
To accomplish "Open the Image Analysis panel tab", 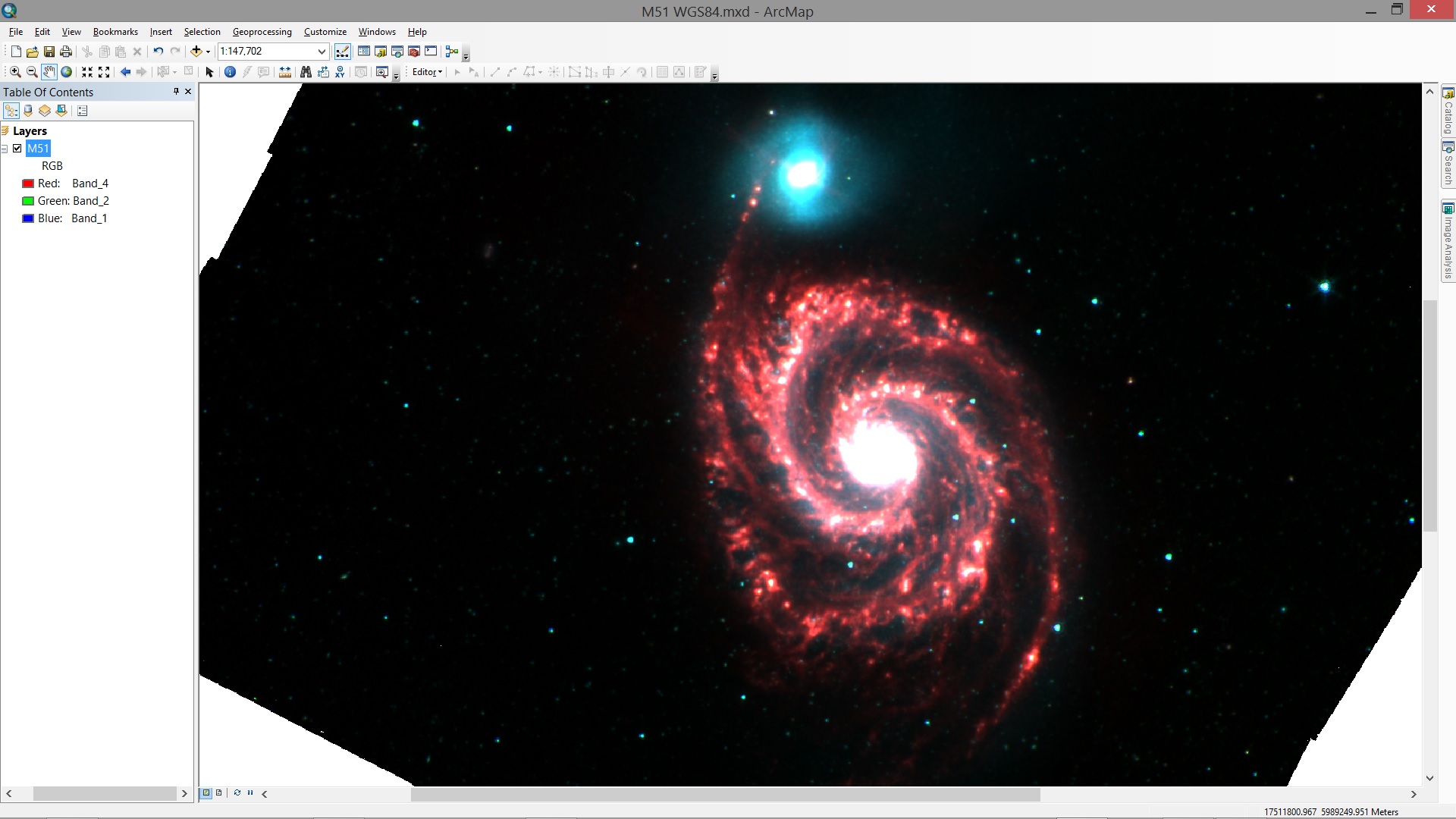I will click(x=1448, y=239).
